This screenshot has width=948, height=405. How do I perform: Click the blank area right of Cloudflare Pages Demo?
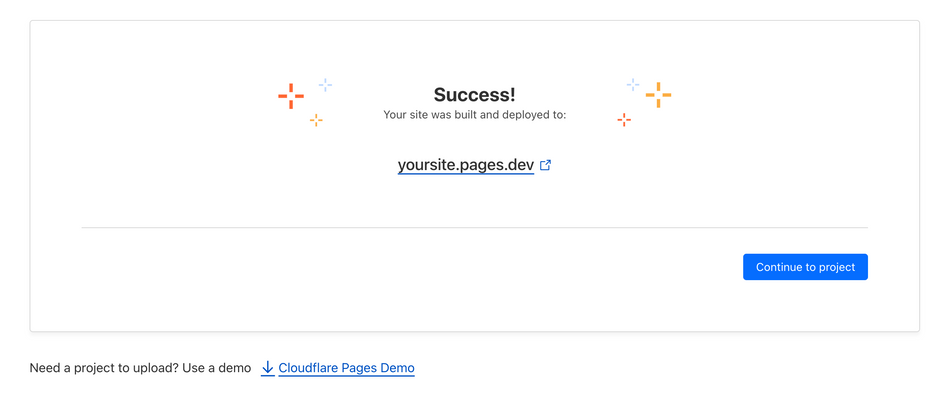(x=650, y=368)
